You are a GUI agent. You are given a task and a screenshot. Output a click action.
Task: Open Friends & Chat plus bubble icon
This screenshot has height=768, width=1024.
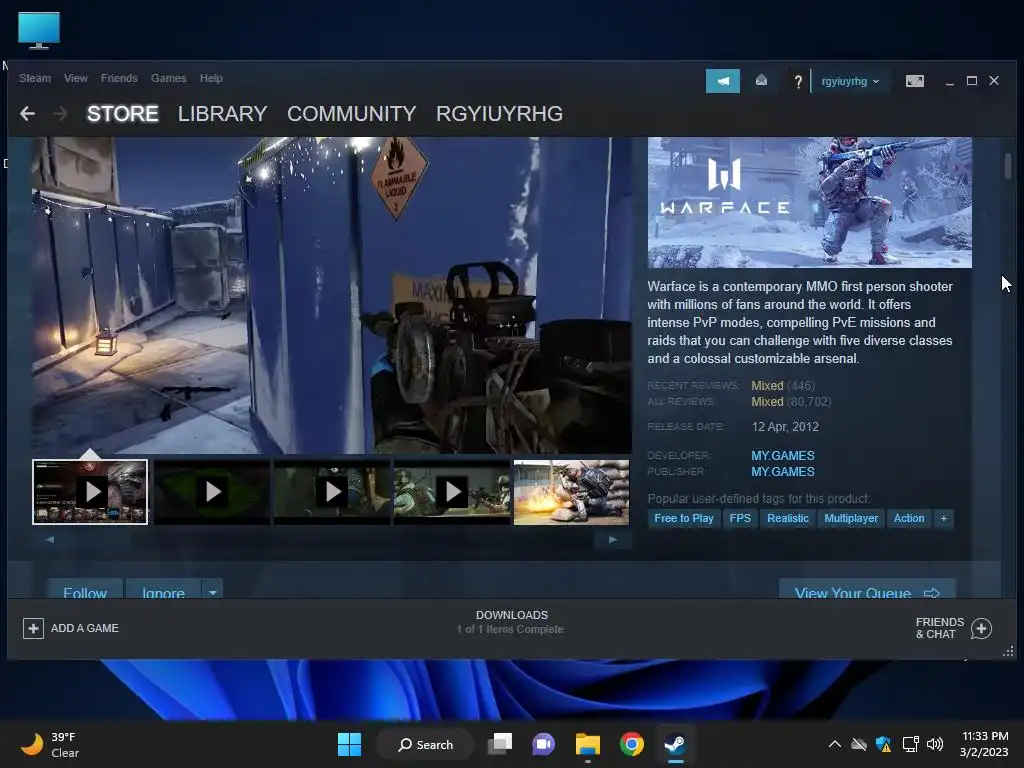(x=981, y=628)
